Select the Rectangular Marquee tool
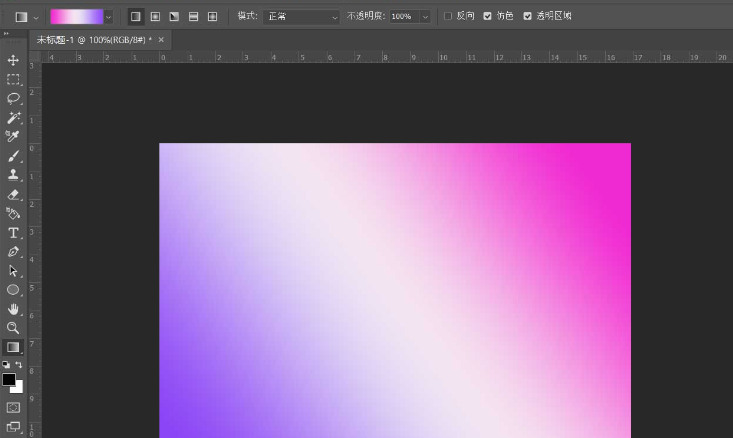Viewport: 733px width, 438px height. (x=13, y=79)
